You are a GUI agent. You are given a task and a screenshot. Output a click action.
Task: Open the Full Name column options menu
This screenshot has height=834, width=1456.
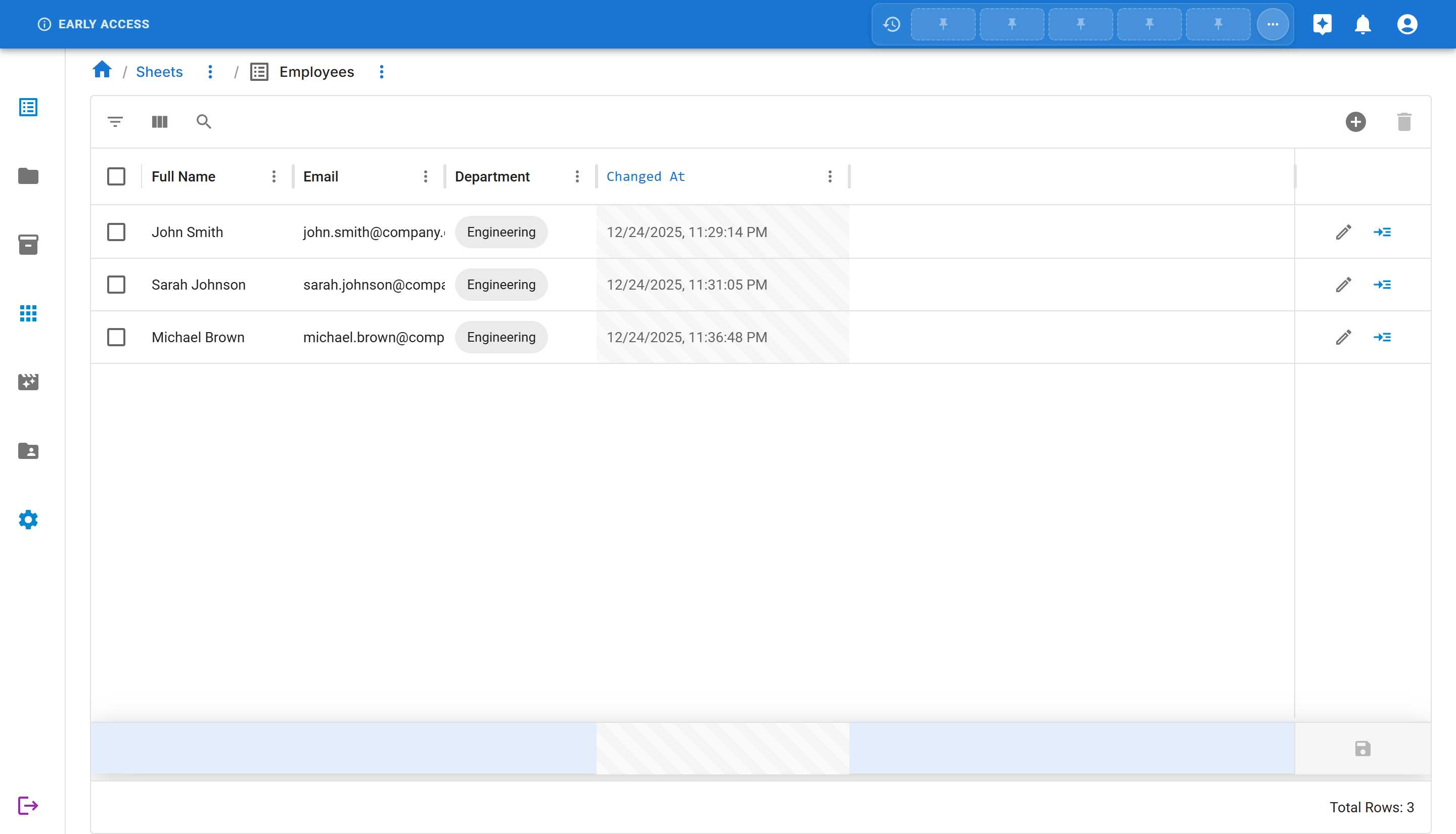[274, 176]
